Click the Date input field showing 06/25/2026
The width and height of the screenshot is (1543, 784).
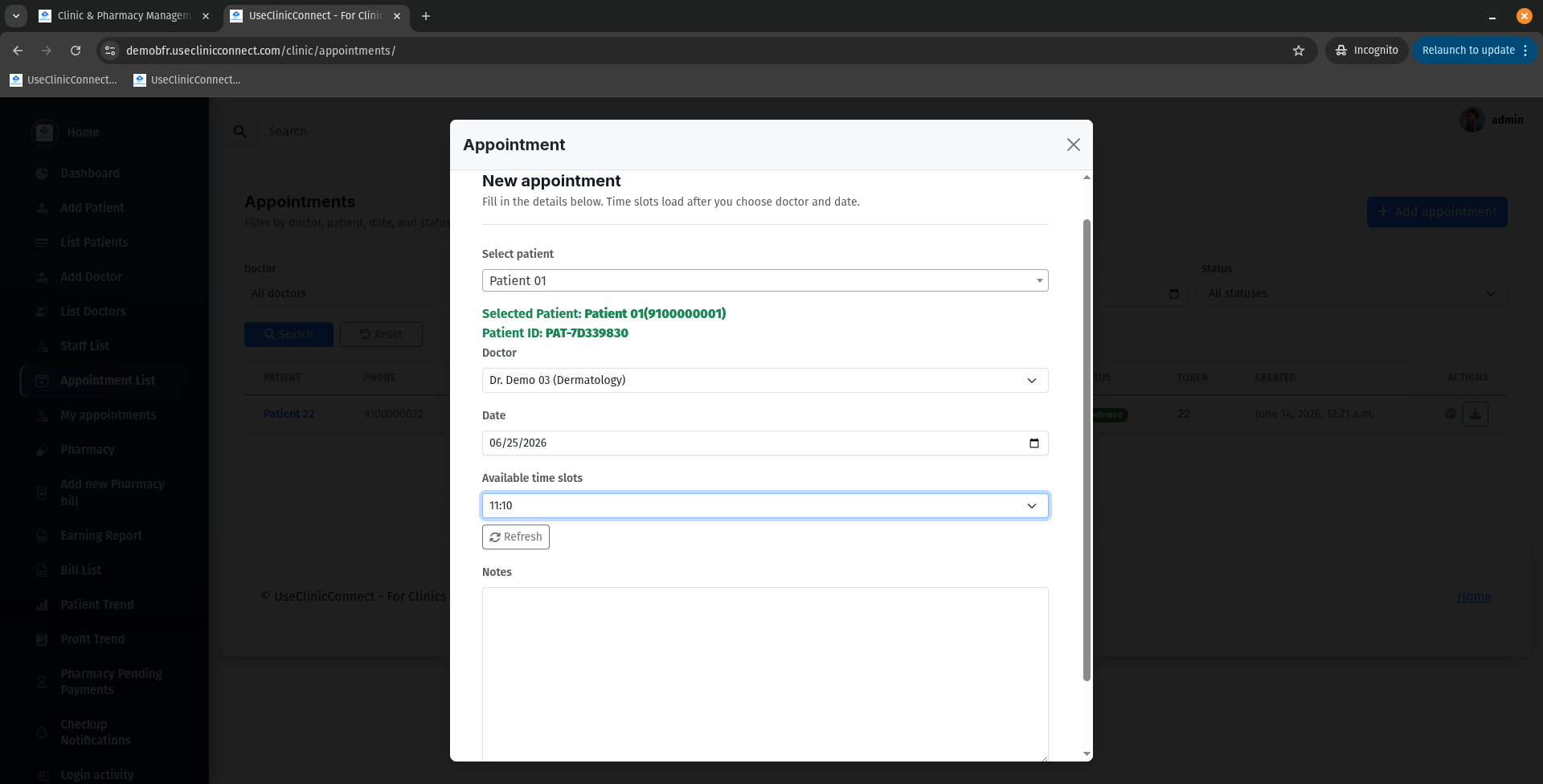(x=764, y=443)
